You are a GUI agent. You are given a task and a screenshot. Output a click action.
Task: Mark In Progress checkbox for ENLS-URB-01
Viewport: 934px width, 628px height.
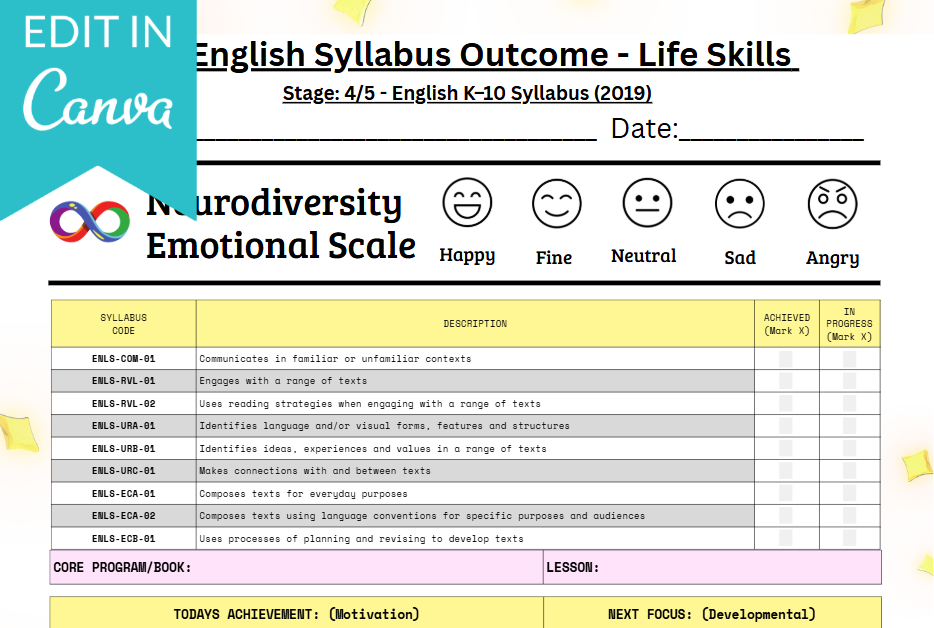849,448
